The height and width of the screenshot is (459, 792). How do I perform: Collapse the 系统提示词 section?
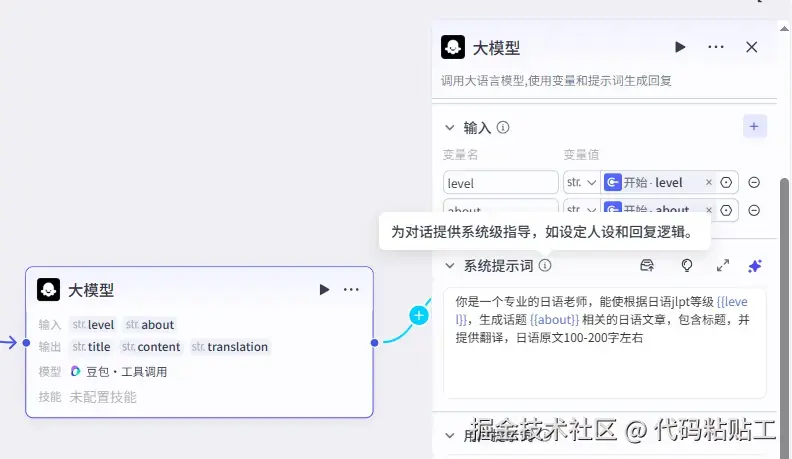450,266
